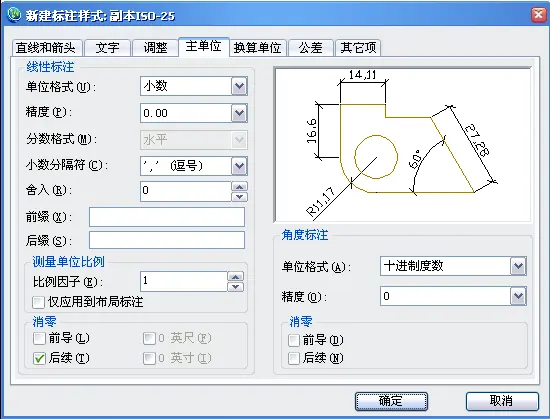The width and height of the screenshot is (550, 419).
Task: Toggle angular 消零 前导(D) checkbox
Action: 294,340
